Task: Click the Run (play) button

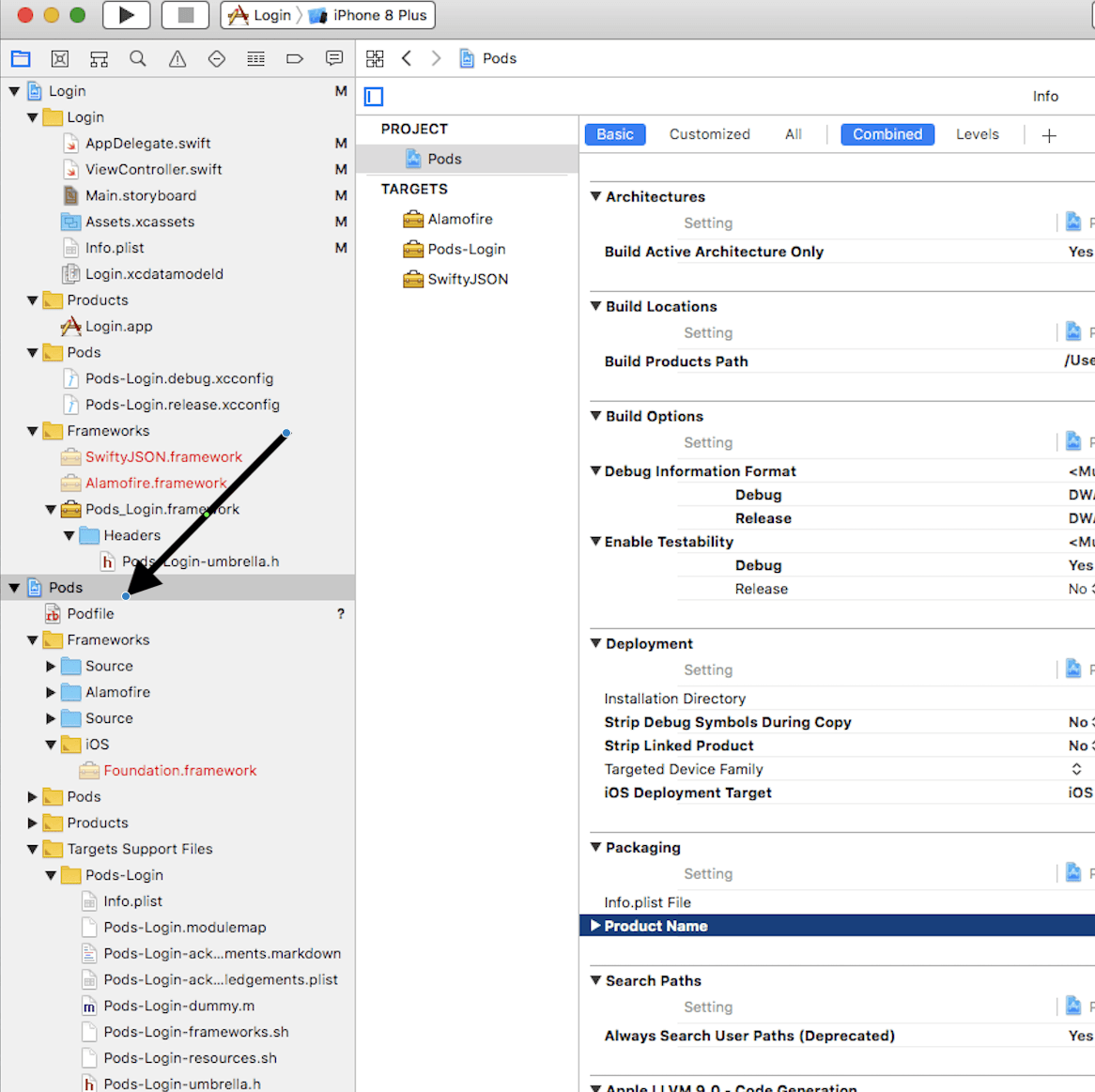Action: 126,15
